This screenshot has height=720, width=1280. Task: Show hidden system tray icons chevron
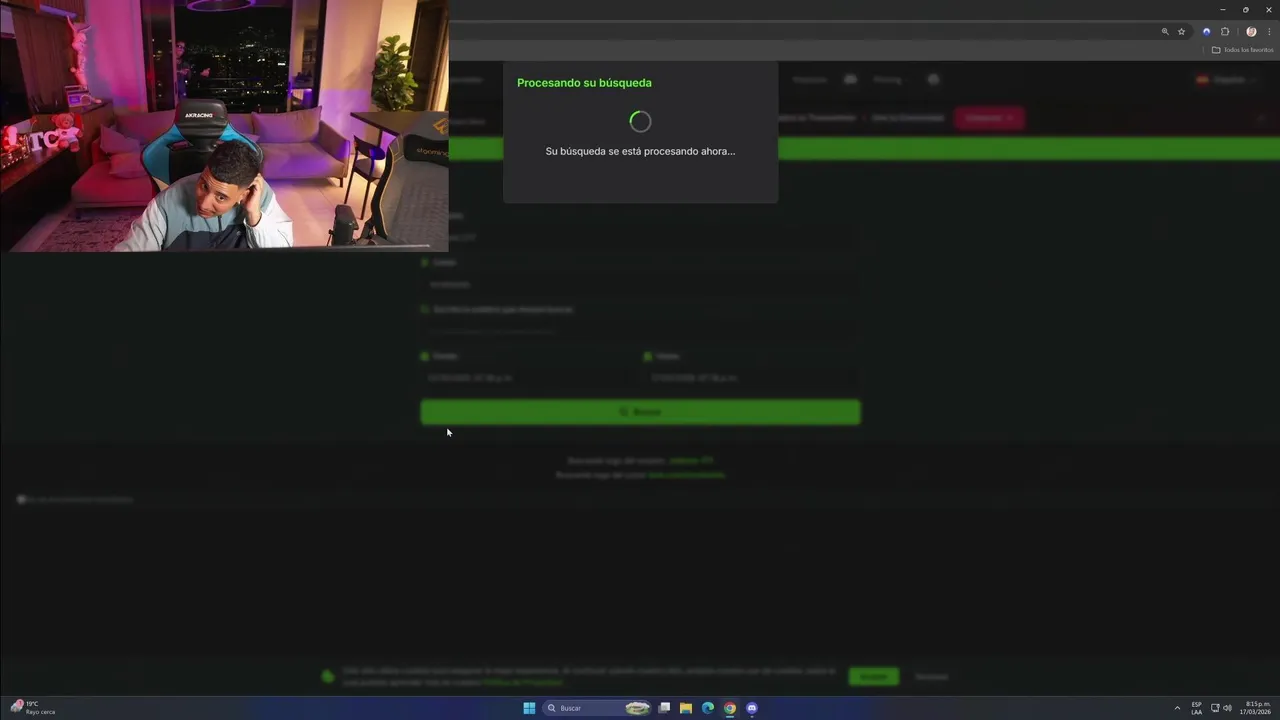tap(1177, 708)
